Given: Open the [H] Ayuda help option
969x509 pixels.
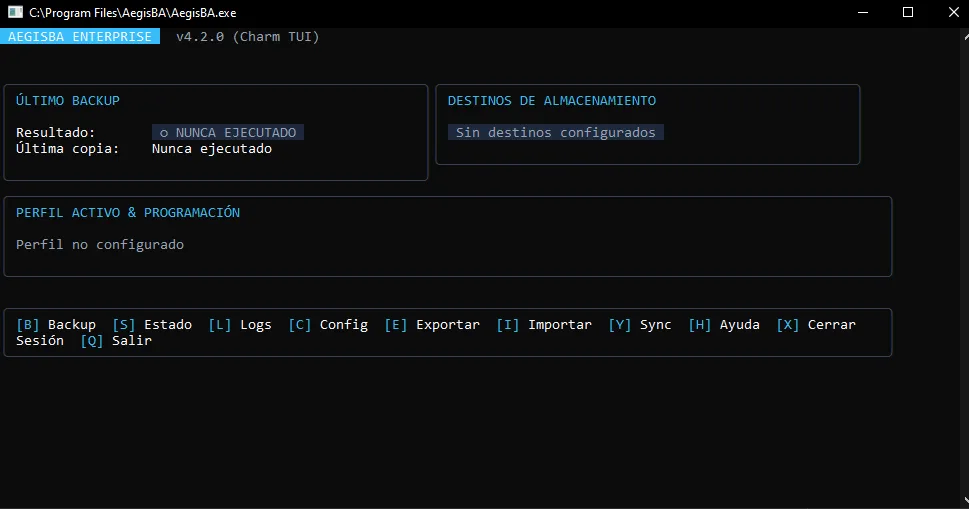Looking at the screenshot, I should pyautogui.click(x=724, y=325).
